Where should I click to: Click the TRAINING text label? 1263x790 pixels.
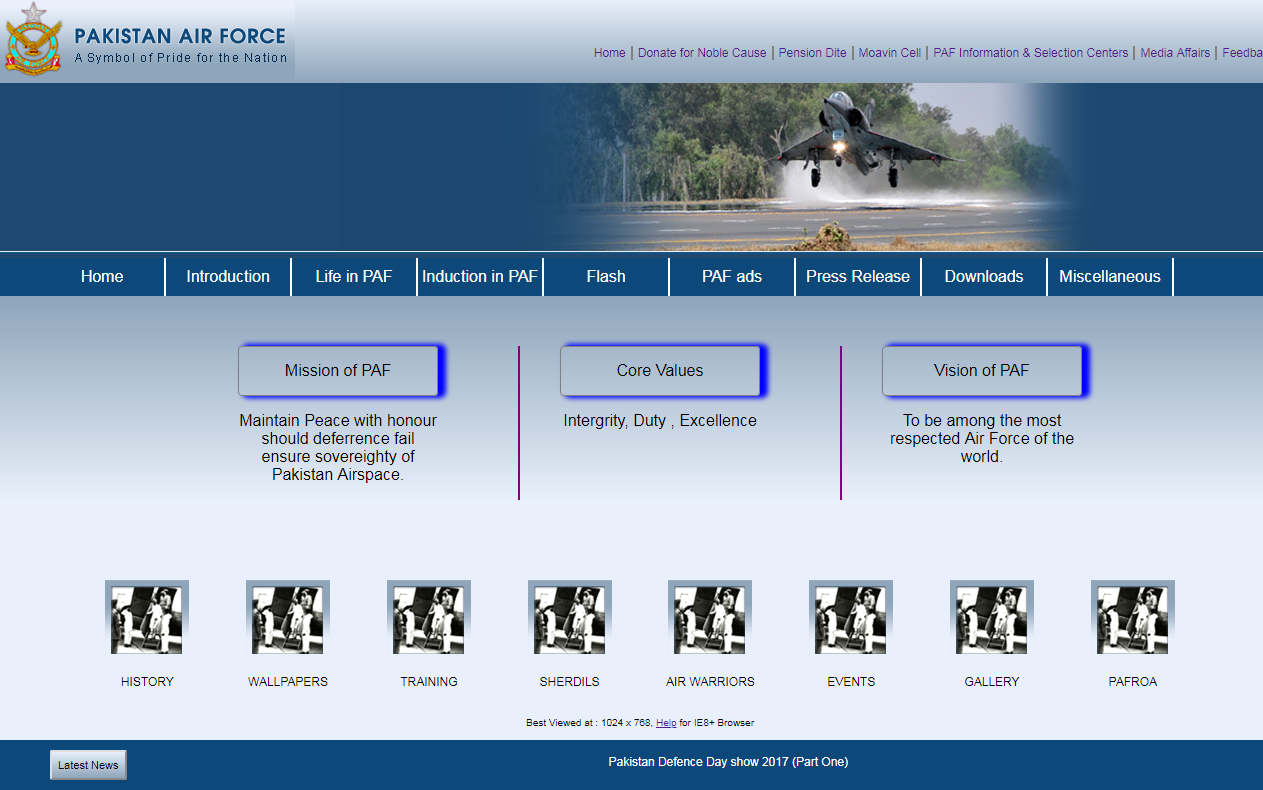pos(429,682)
